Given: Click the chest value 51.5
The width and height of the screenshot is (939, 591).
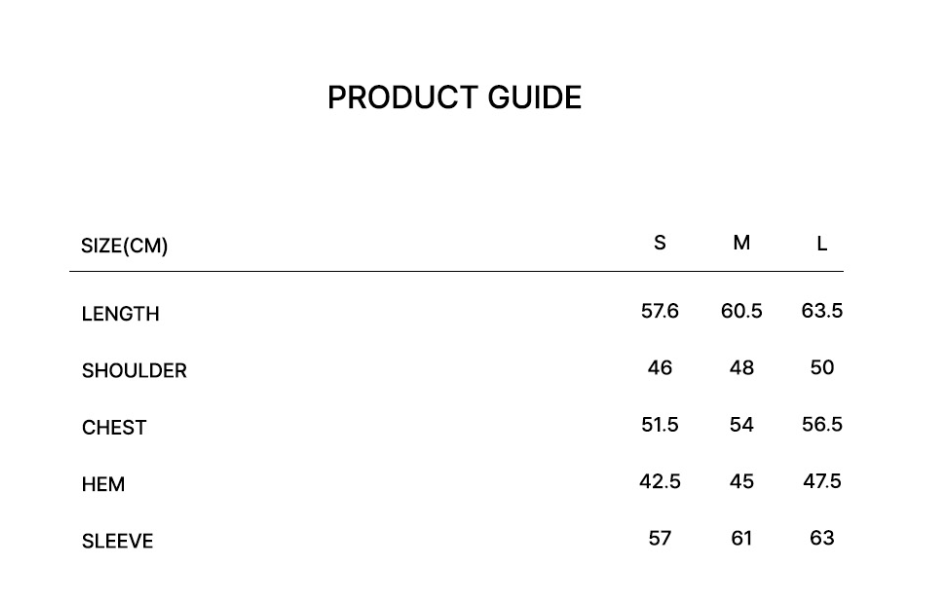Looking at the screenshot, I should 660,425.
